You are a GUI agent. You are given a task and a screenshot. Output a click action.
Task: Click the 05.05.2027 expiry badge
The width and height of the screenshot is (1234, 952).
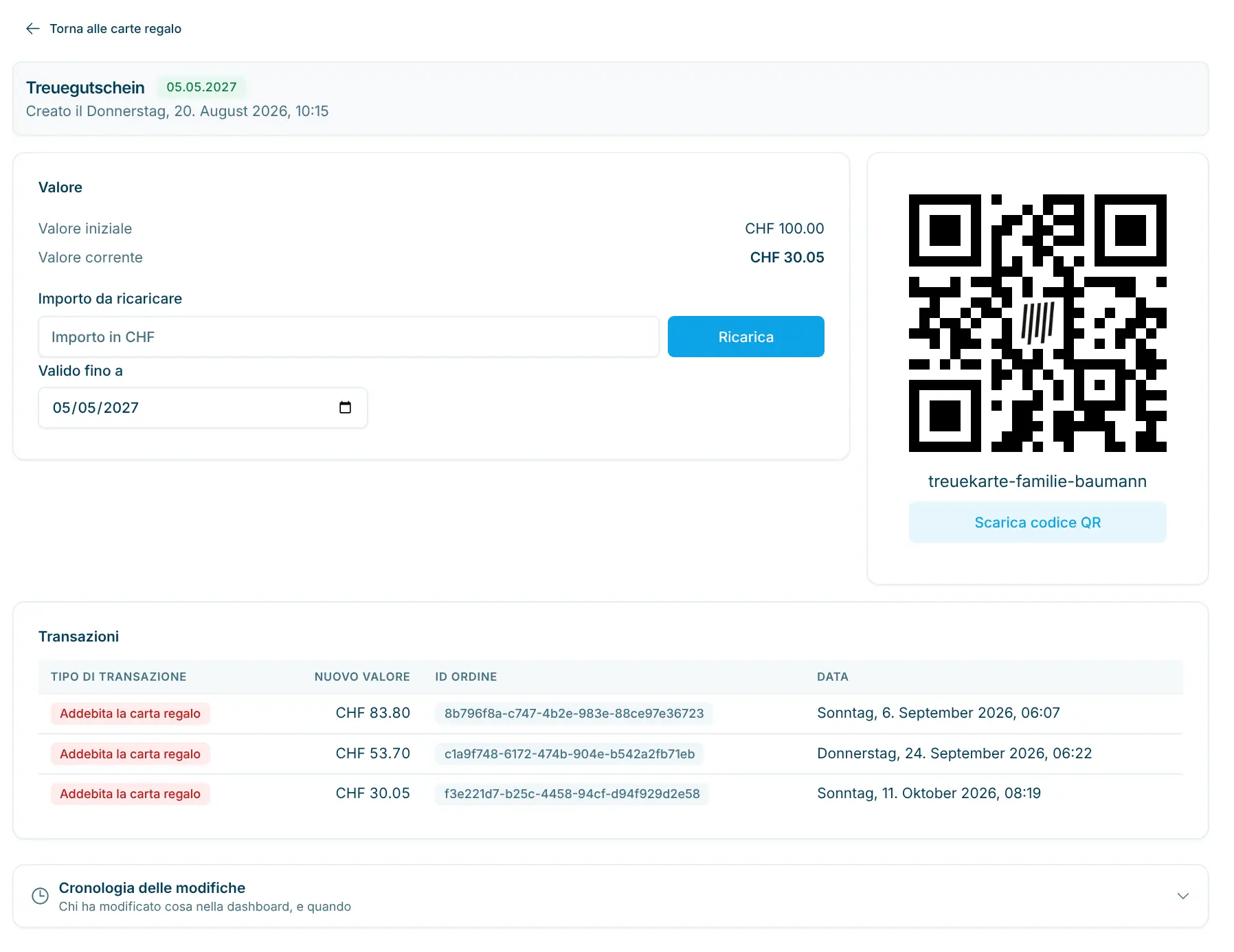(x=201, y=87)
